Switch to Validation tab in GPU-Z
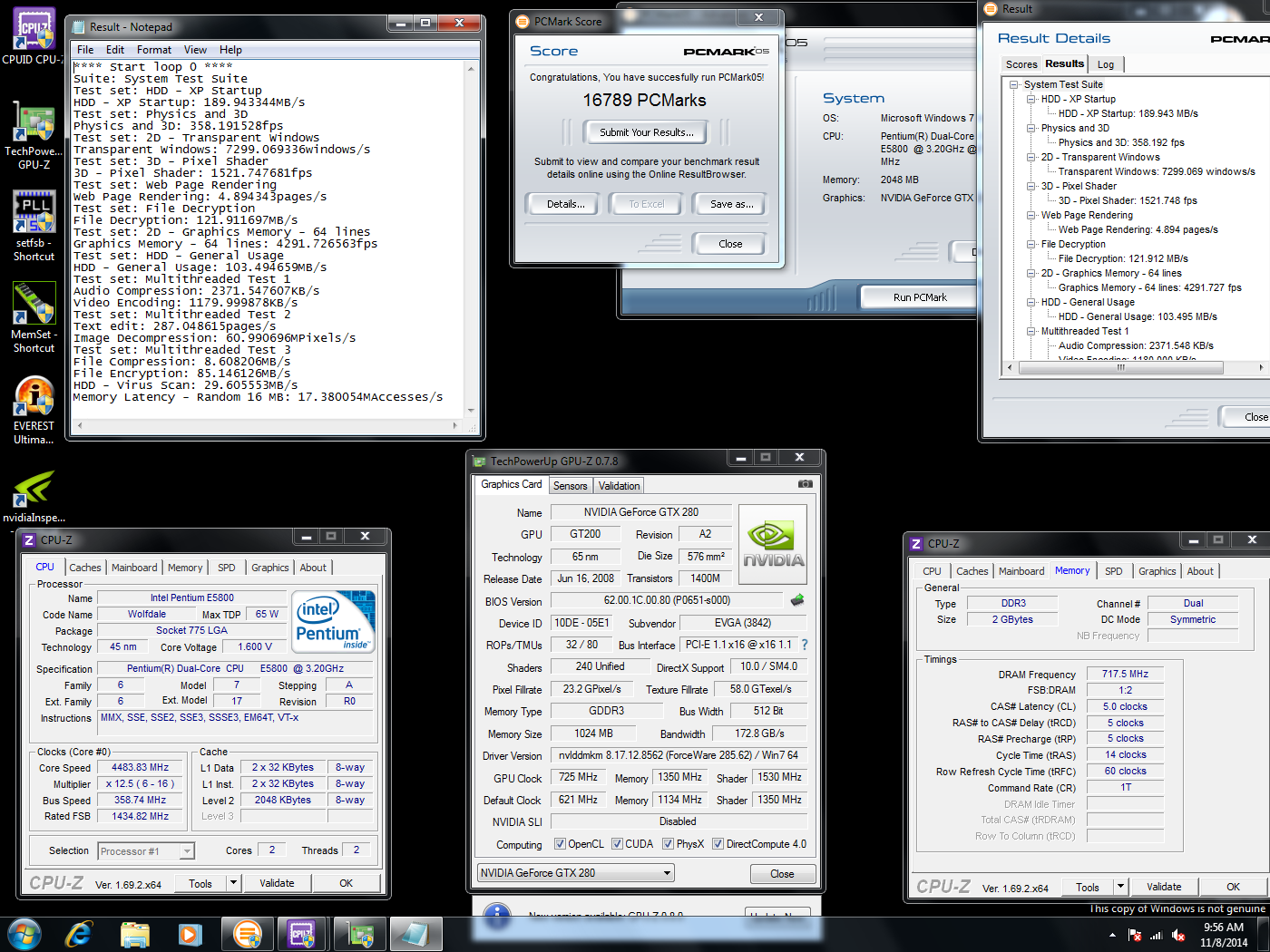The height and width of the screenshot is (952, 1270). coord(619,486)
